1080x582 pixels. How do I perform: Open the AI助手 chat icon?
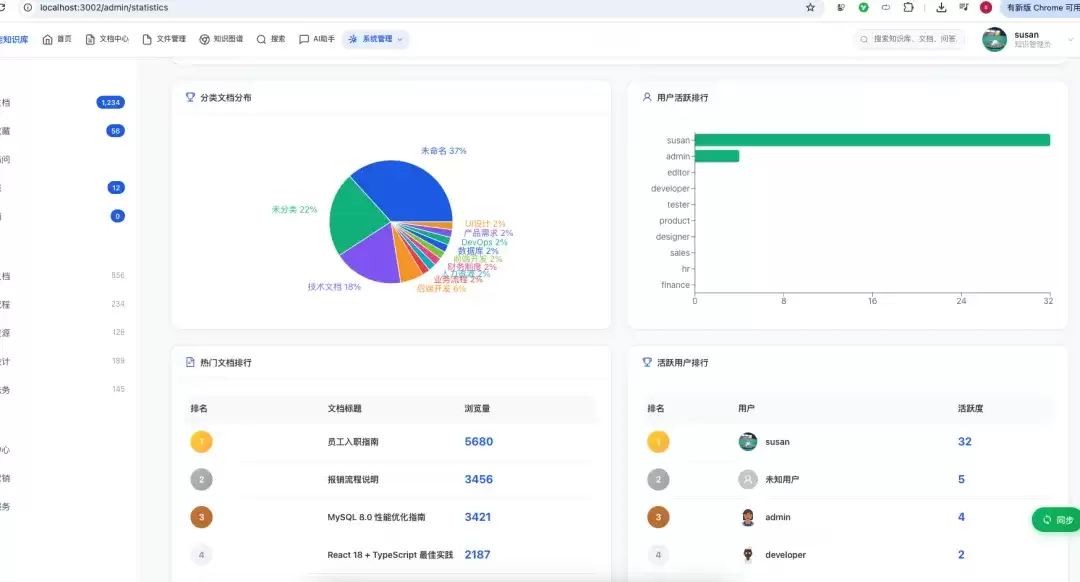[304, 39]
